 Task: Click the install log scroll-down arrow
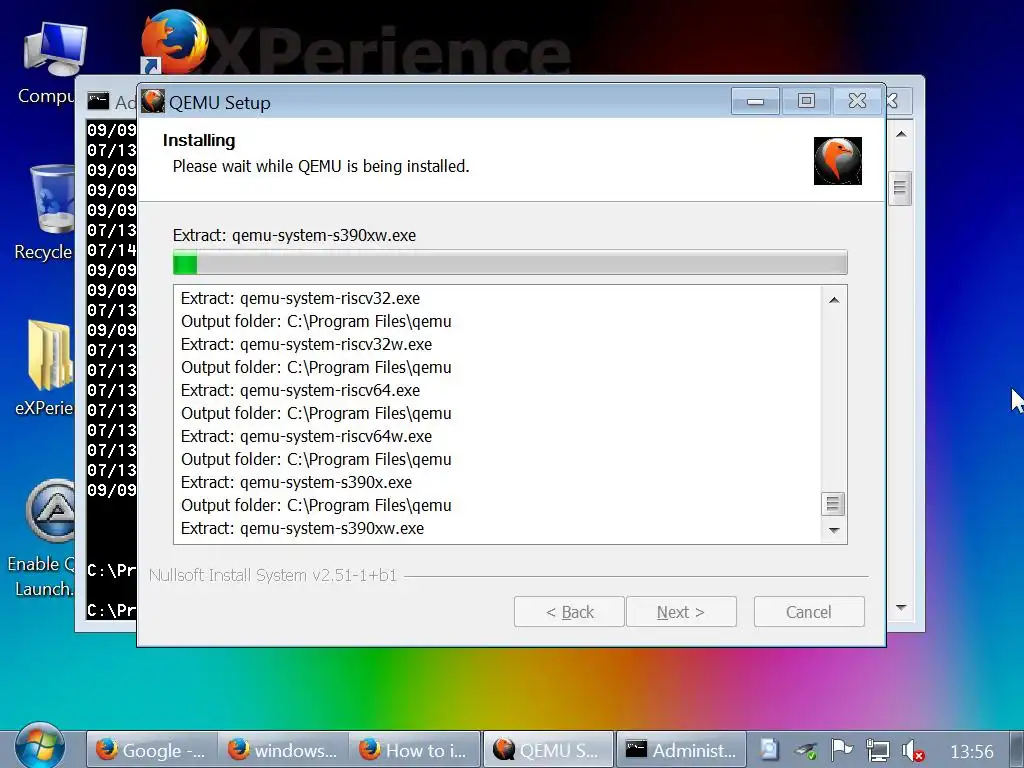pos(833,530)
